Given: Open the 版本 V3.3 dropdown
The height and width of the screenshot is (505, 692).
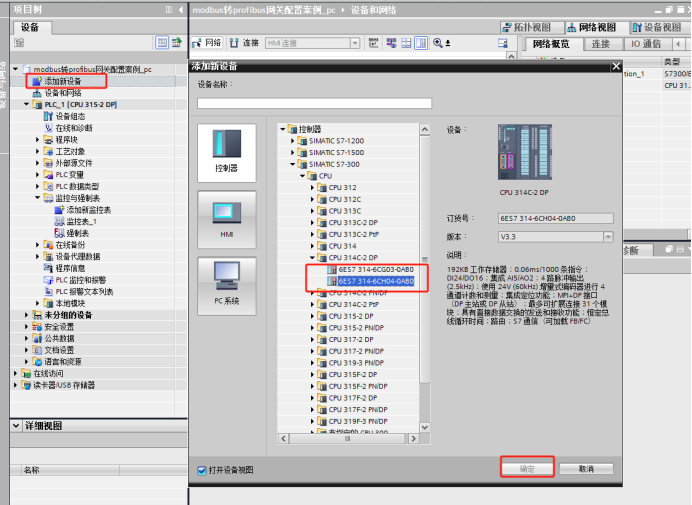Looking at the screenshot, I should (608, 237).
